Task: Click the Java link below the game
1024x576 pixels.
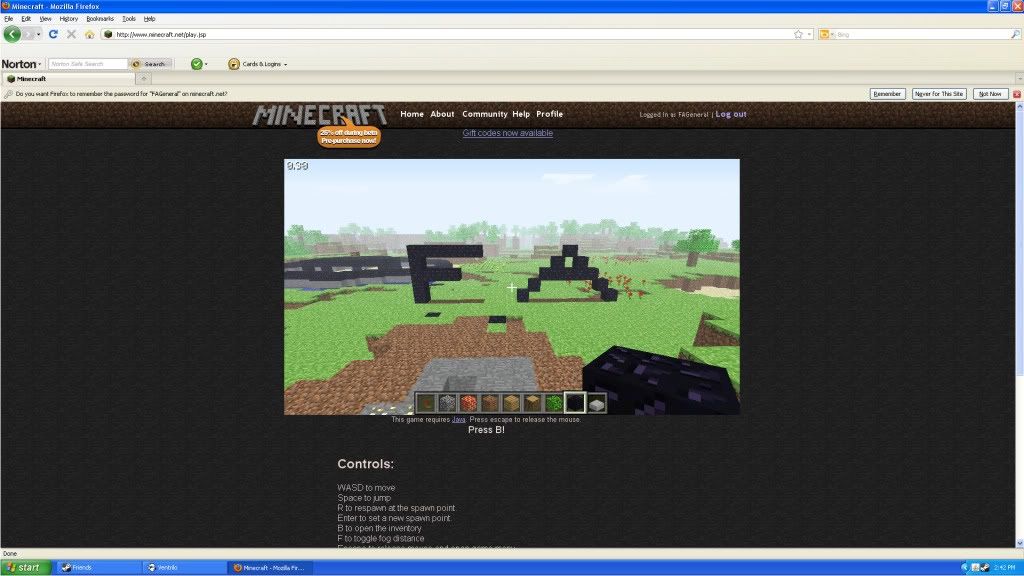Action: click(458, 419)
